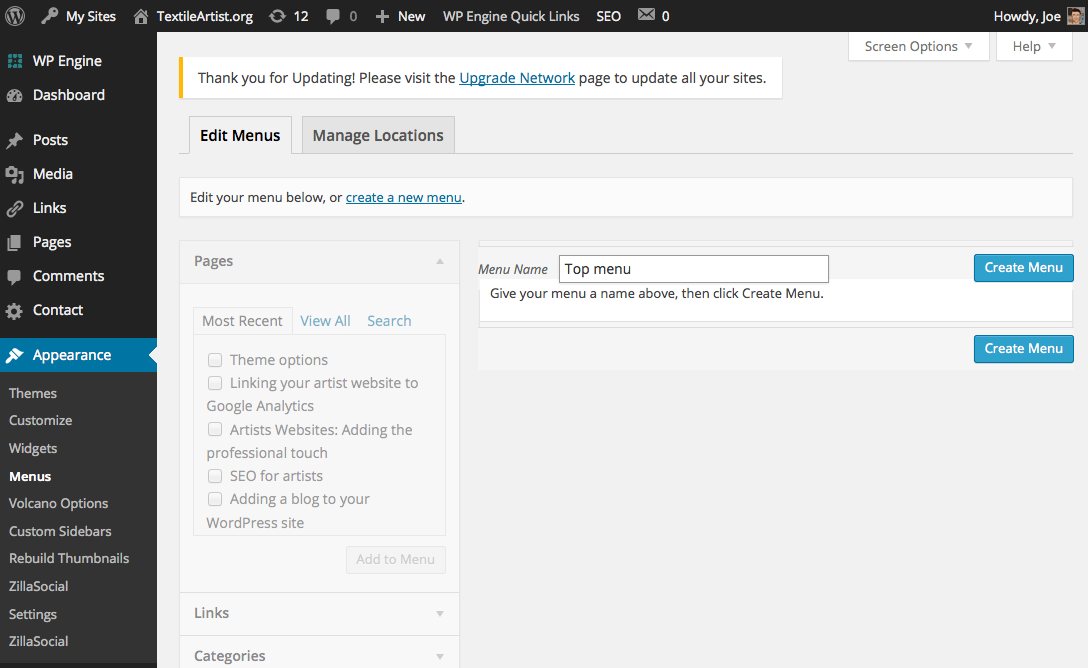Click Joe's user avatar
Viewport: 1088px width, 668px height.
pos(1076,16)
